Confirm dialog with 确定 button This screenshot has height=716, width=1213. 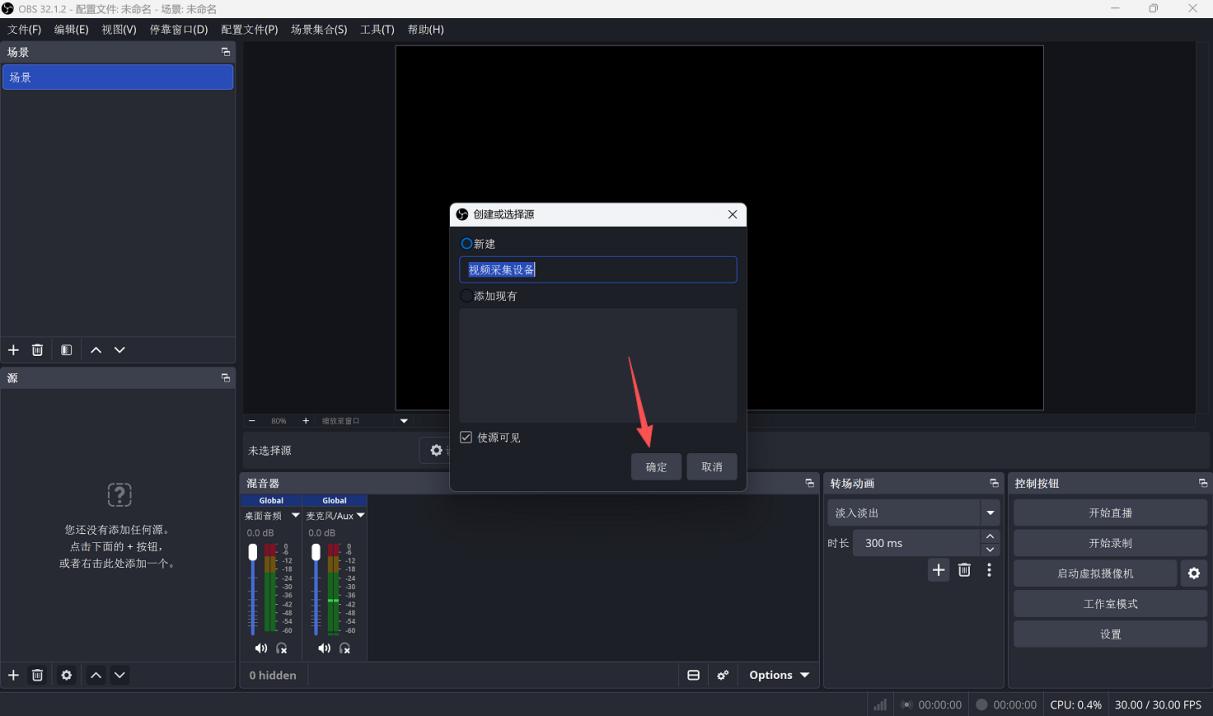(656, 467)
